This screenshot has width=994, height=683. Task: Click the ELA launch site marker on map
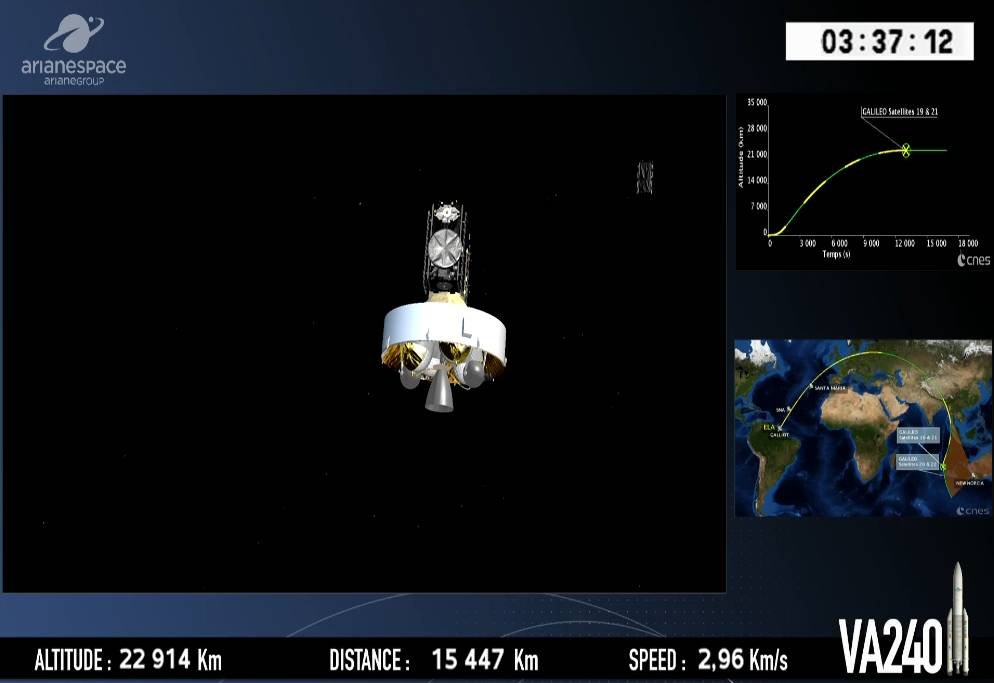coord(780,428)
